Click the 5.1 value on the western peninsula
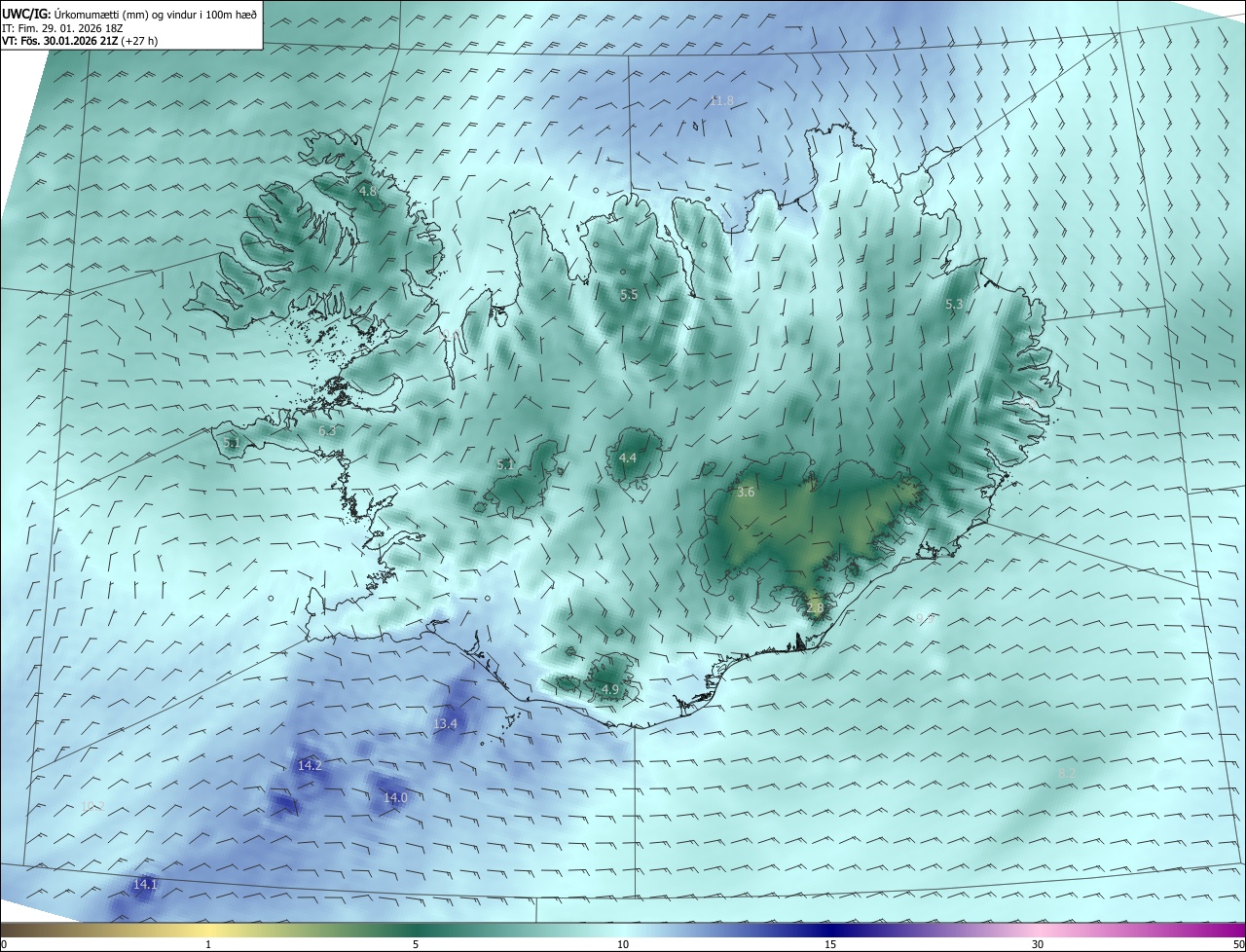Screen dimensions: 1246x952 [x=231, y=443]
